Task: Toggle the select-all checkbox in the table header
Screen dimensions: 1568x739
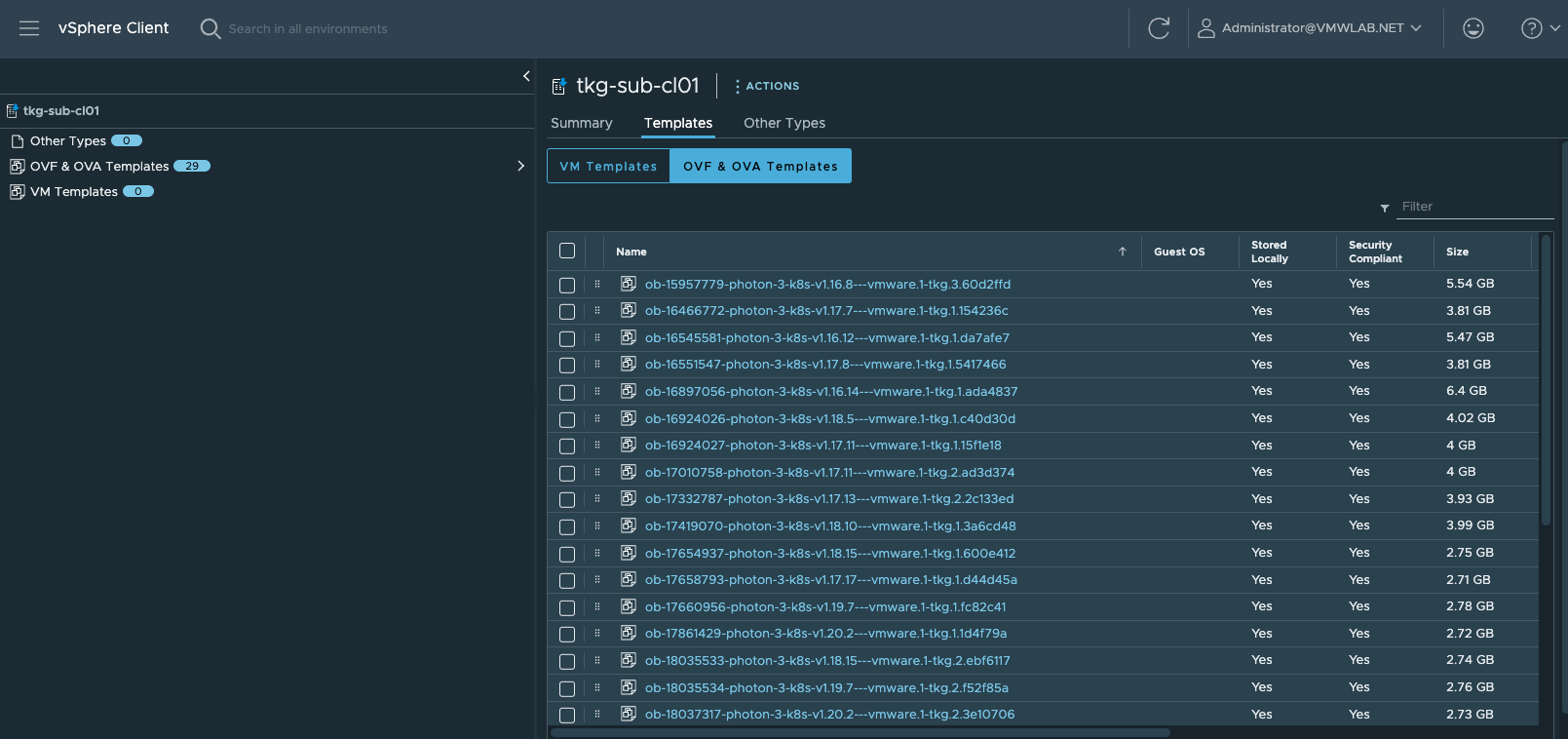Action: click(567, 251)
